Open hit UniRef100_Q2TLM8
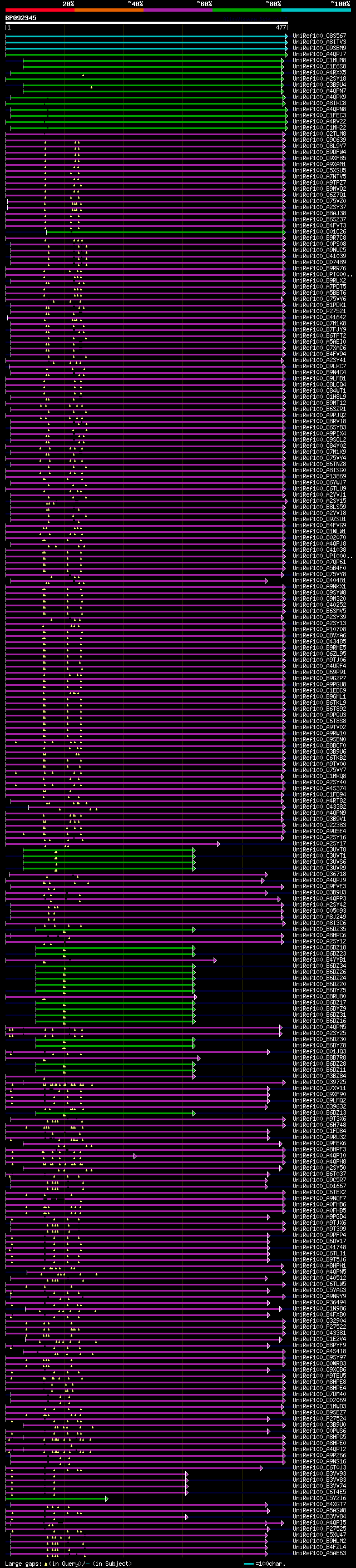The height and width of the screenshot is (1568, 356). click(x=319, y=133)
